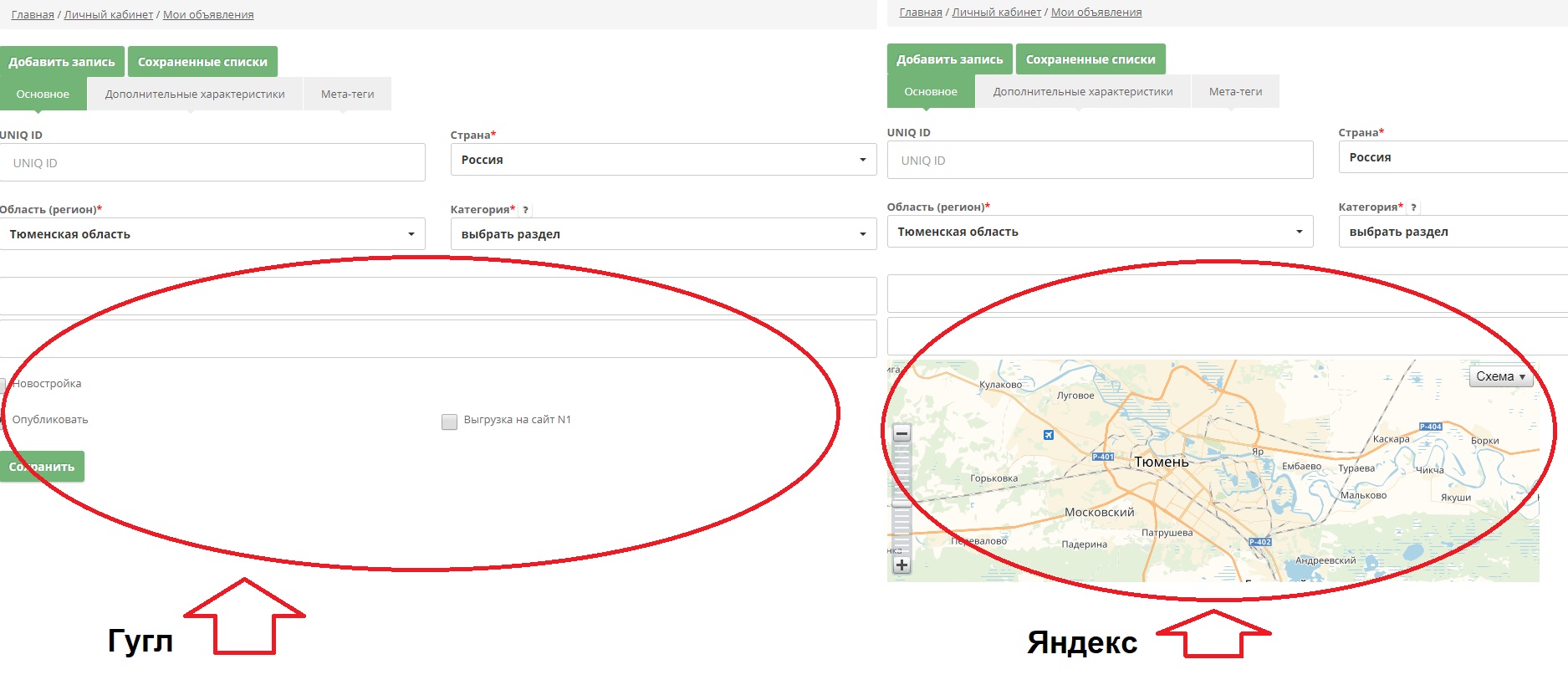Click the P-404 road marker on the map
1568x685 pixels.
(x=1431, y=427)
